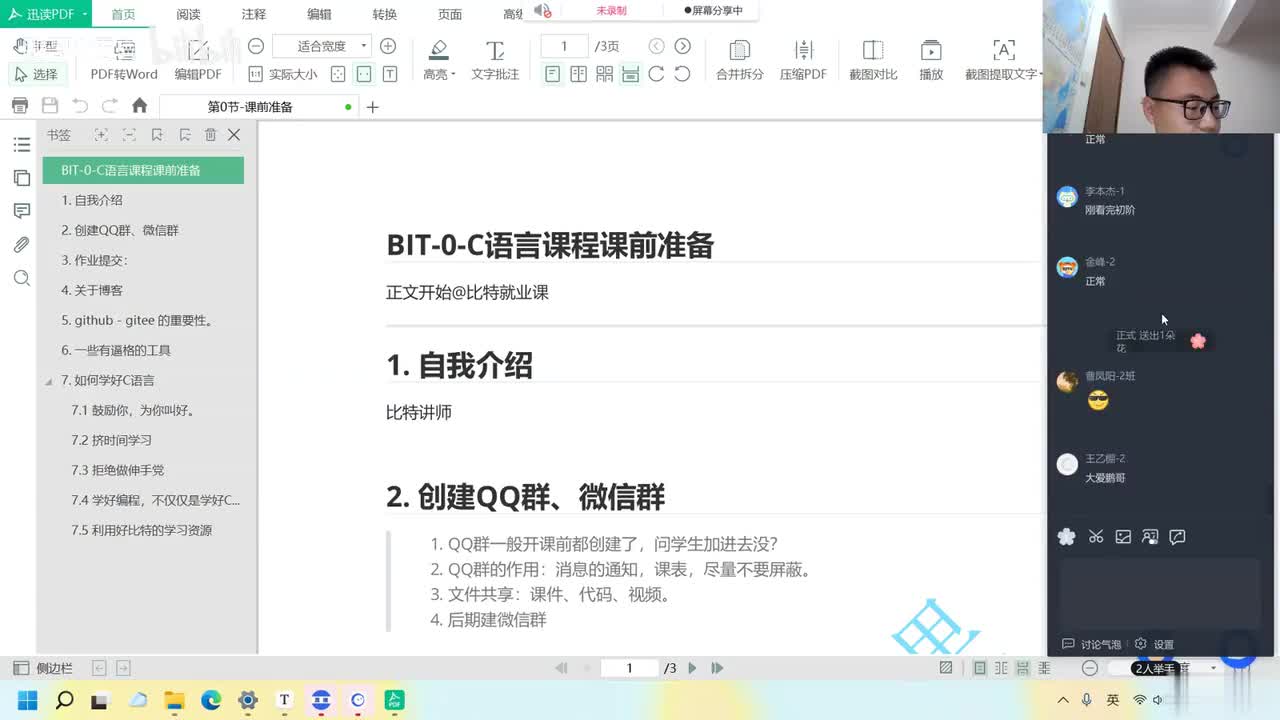
Task: Open the 首页 ribbon tab
Action: [123, 14]
